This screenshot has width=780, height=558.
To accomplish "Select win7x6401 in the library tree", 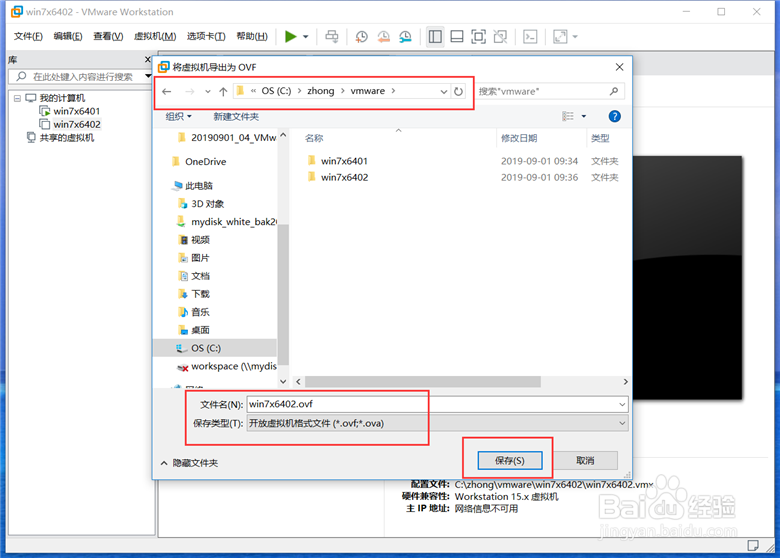I will [77, 111].
